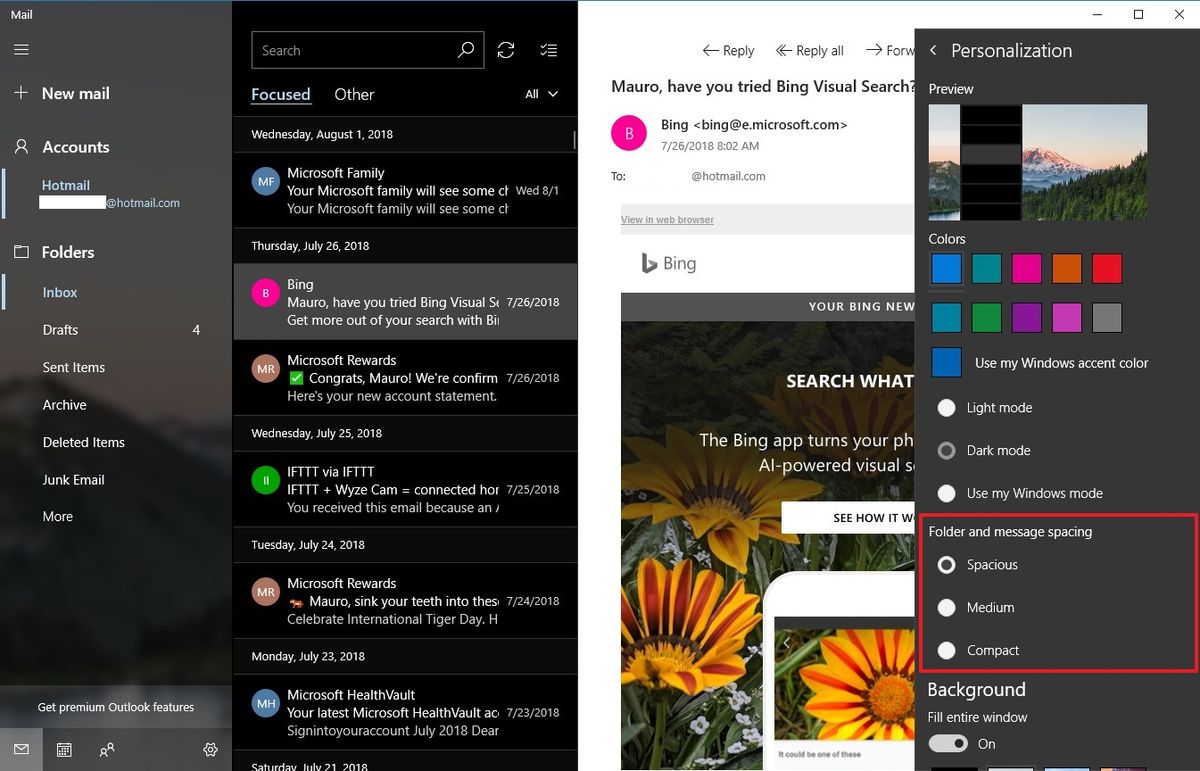1200x771 pixels.
Task: Enable Light mode
Action: click(946, 408)
